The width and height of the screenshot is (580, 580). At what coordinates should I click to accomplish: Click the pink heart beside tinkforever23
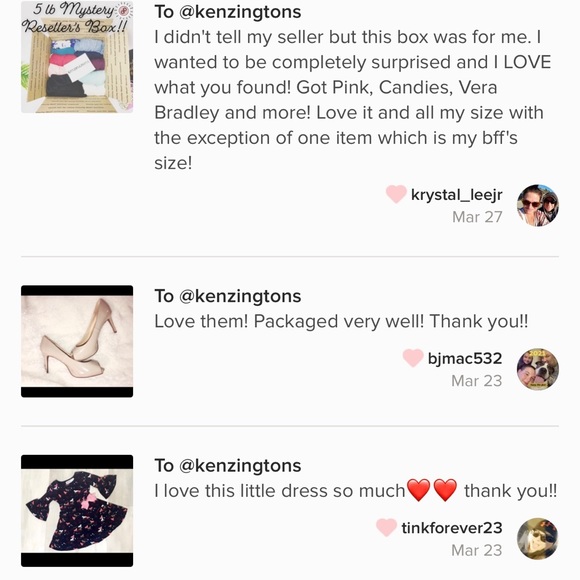(x=387, y=527)
